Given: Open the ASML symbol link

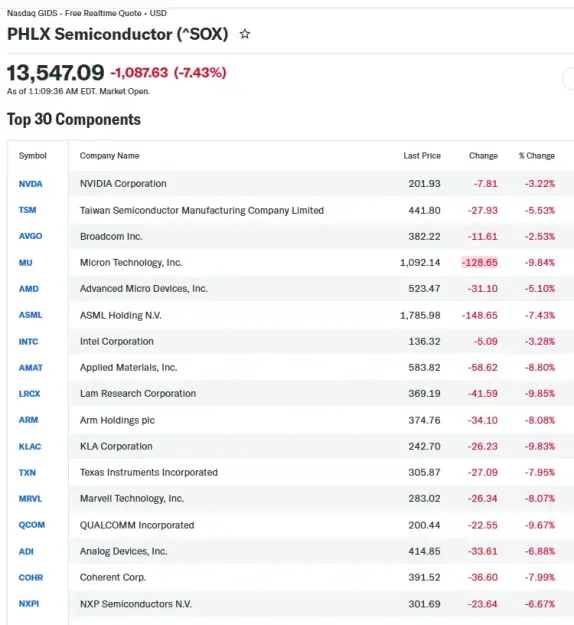Looking at the screenshot, I should click(x=30, y=315).
